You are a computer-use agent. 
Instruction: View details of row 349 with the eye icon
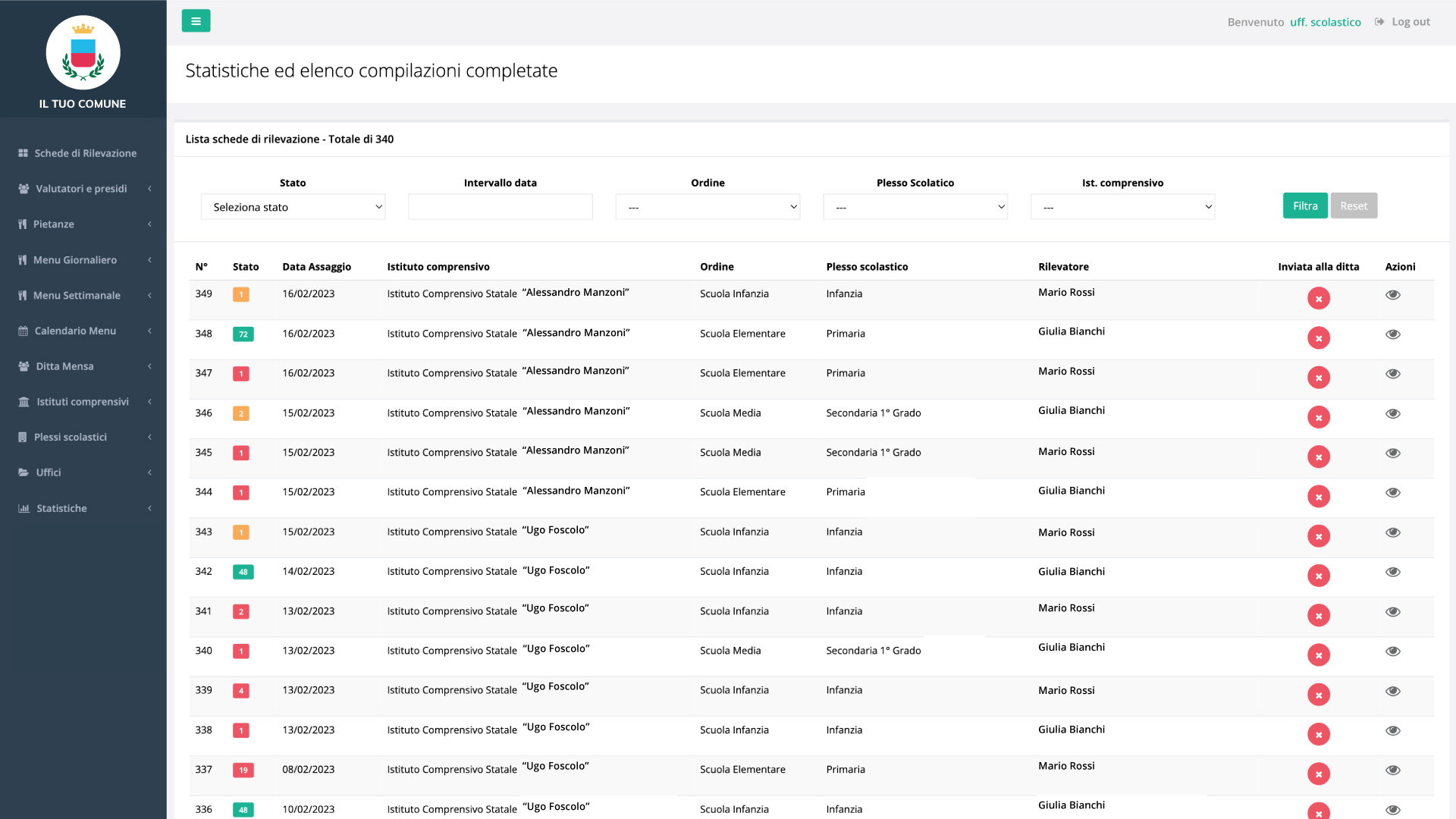tap(1393, 295)
